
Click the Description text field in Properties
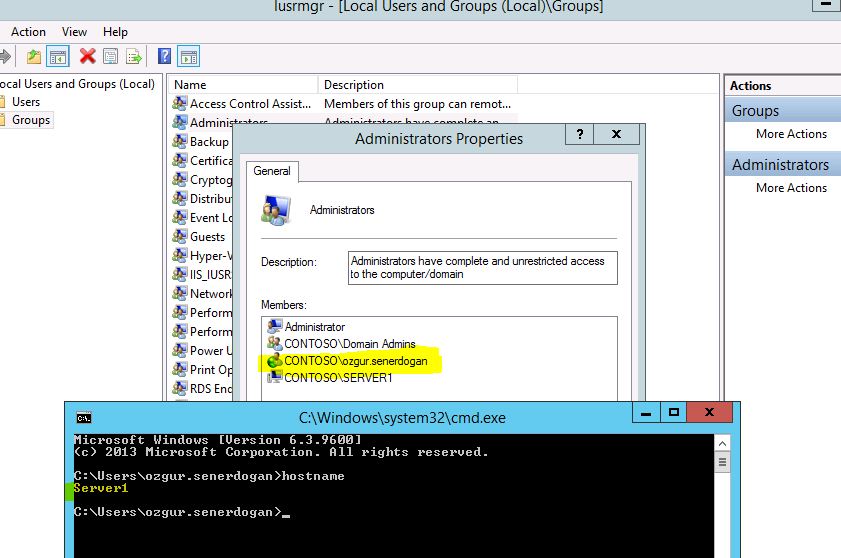483,268
